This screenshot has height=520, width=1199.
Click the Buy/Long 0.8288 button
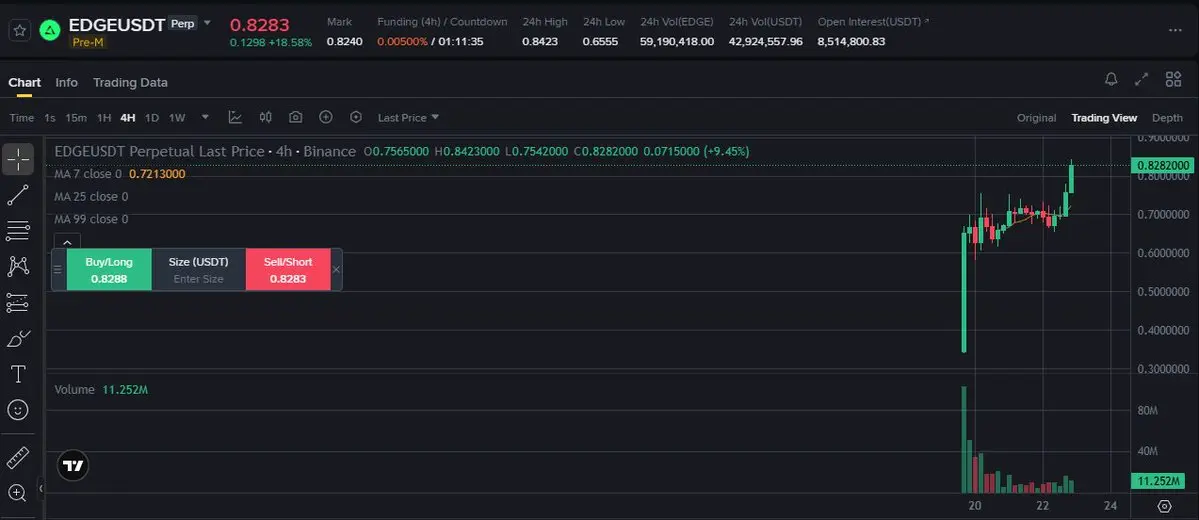tap(109, 270)
